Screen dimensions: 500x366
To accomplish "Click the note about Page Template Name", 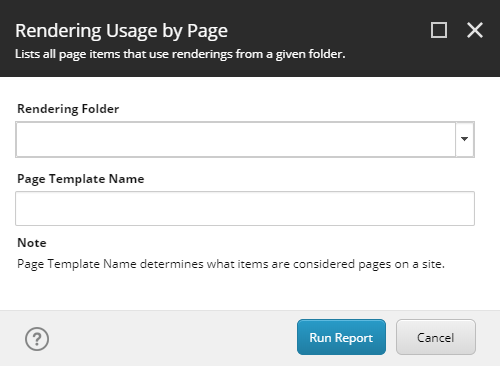I will tap(231, 264).
